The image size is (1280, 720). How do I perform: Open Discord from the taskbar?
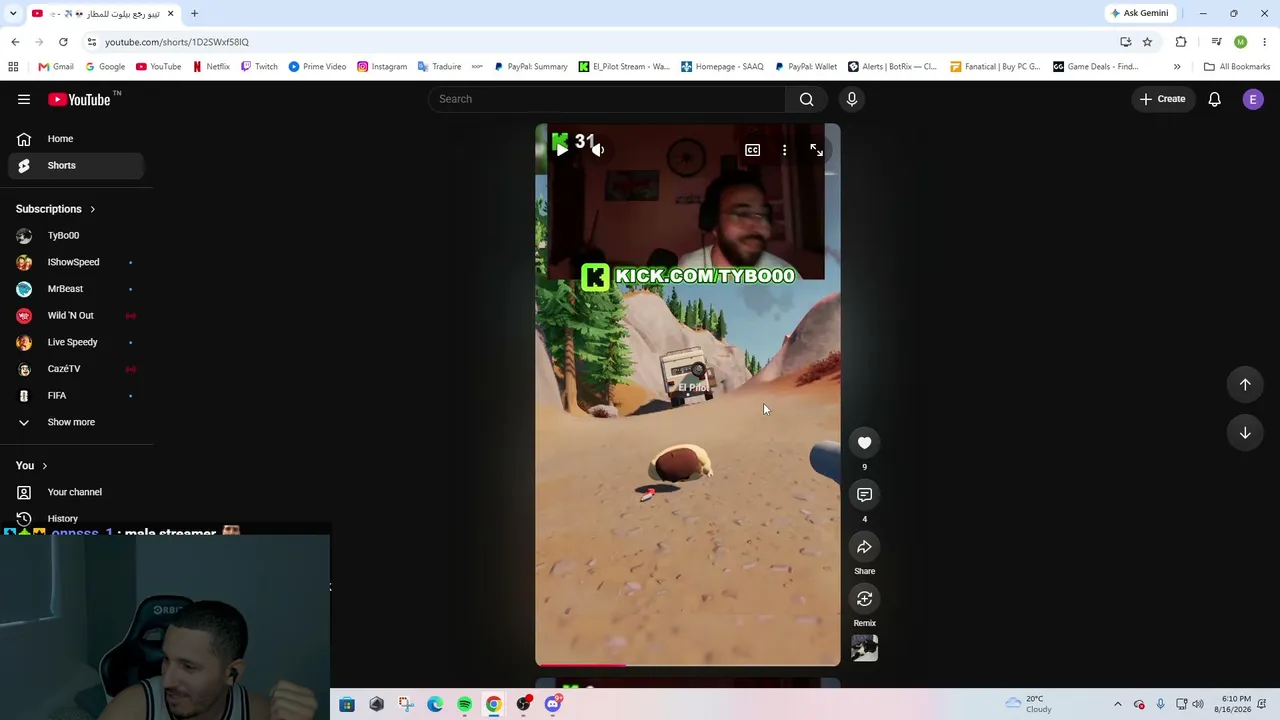(x=552, y=704)
